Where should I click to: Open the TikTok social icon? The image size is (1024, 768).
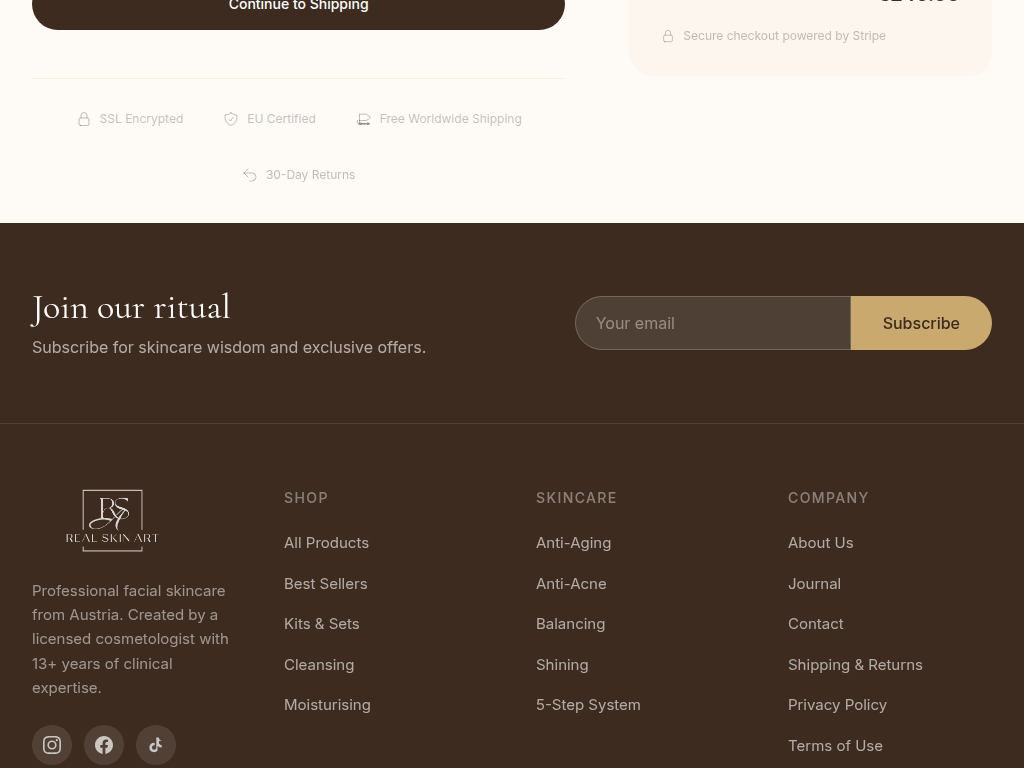156,745
